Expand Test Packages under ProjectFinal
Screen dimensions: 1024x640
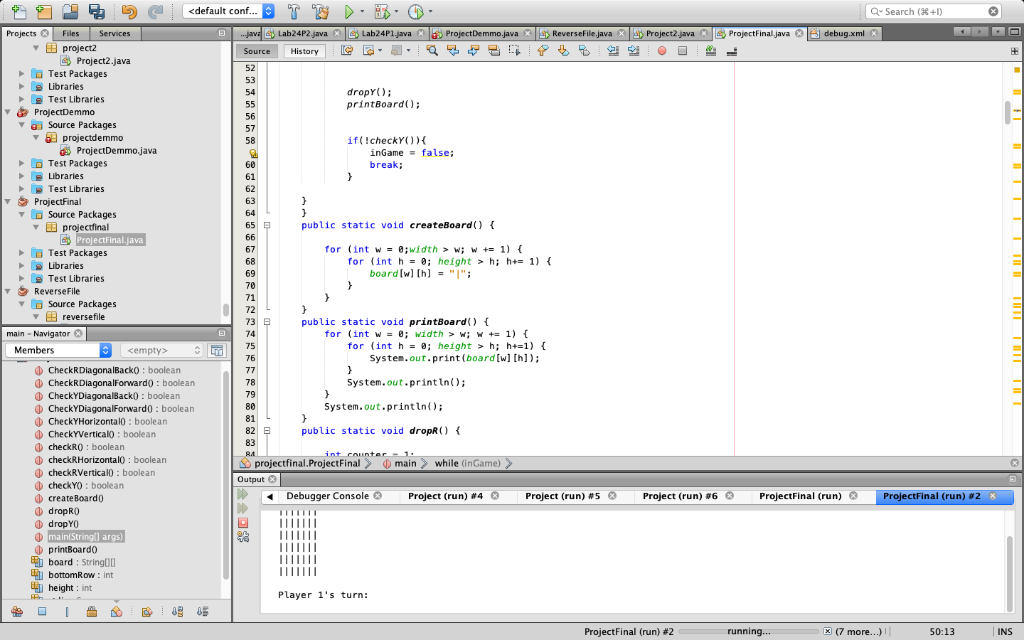pos(22,253)
